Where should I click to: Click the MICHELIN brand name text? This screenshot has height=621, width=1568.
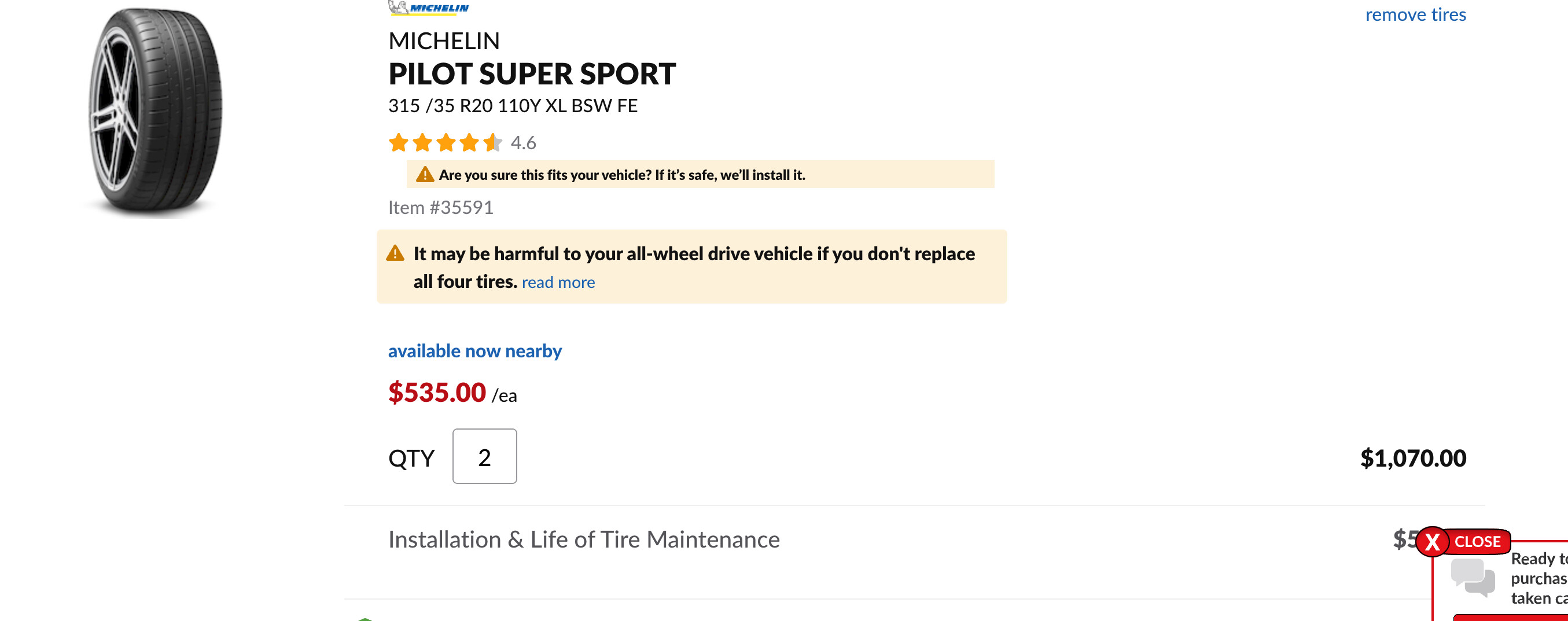coord(444,40)
